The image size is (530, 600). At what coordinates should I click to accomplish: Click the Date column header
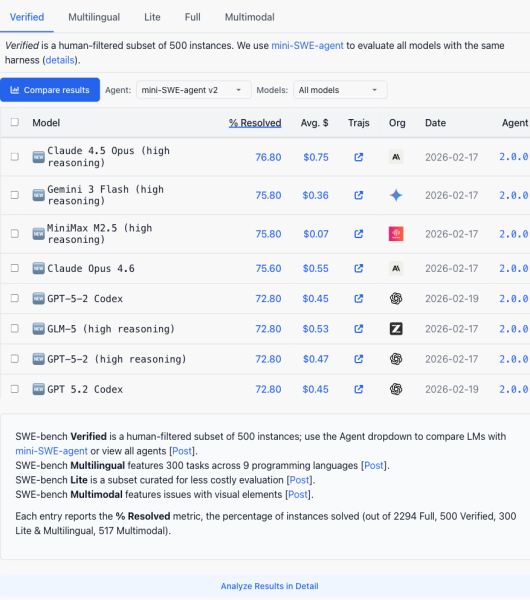click(435, 123)
